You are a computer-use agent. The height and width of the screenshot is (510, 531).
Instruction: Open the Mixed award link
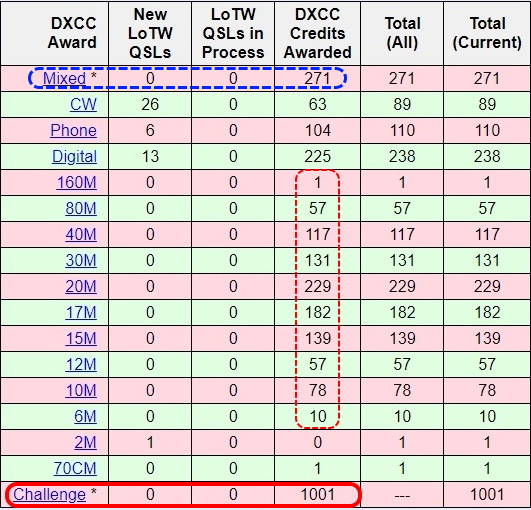point(64,79)
